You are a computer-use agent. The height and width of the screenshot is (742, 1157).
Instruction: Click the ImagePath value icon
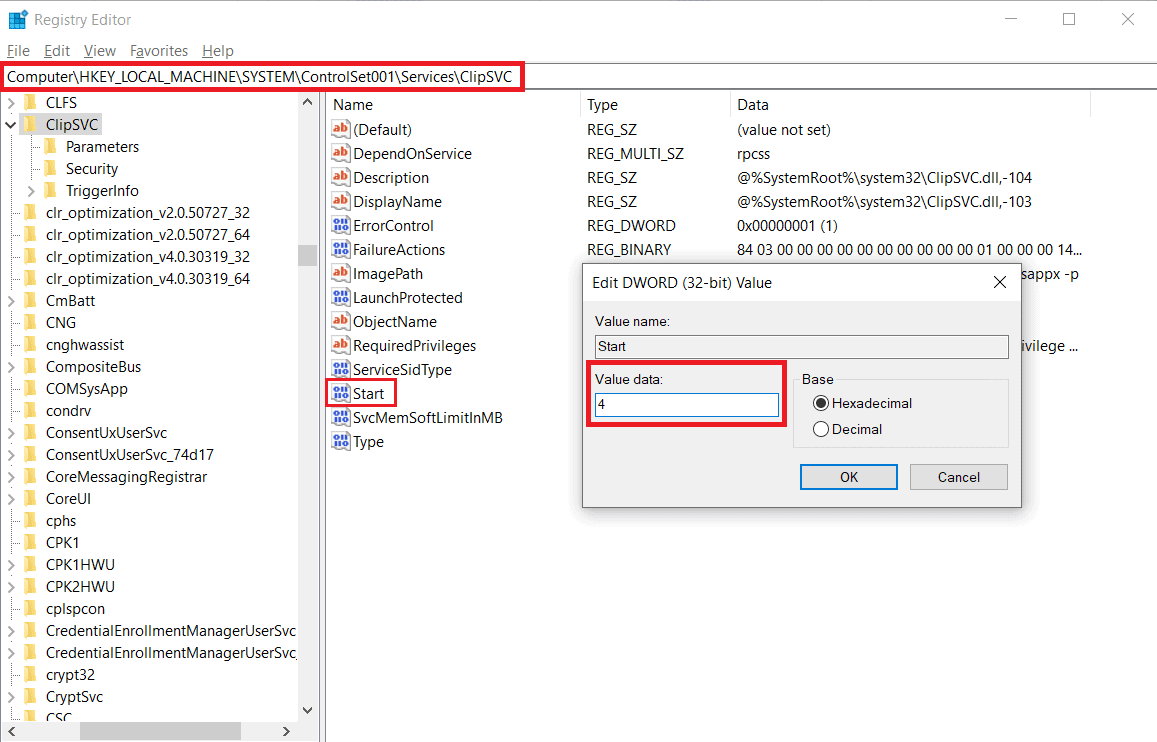tap(340, 274)
